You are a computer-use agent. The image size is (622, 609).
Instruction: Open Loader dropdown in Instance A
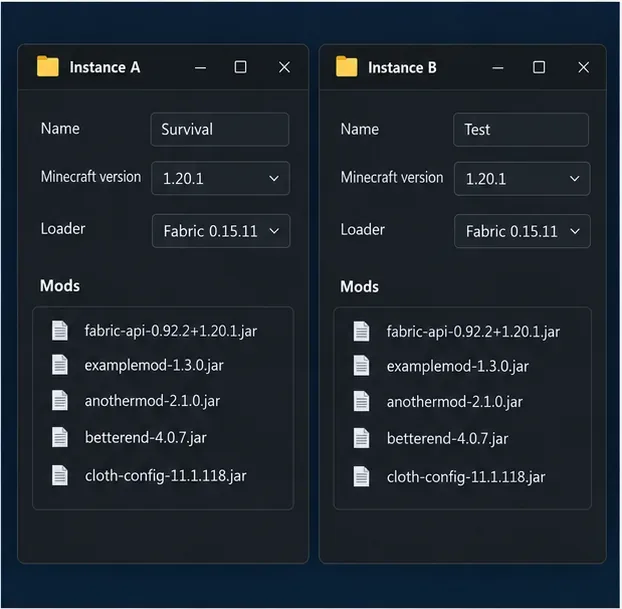click(221, 231)
